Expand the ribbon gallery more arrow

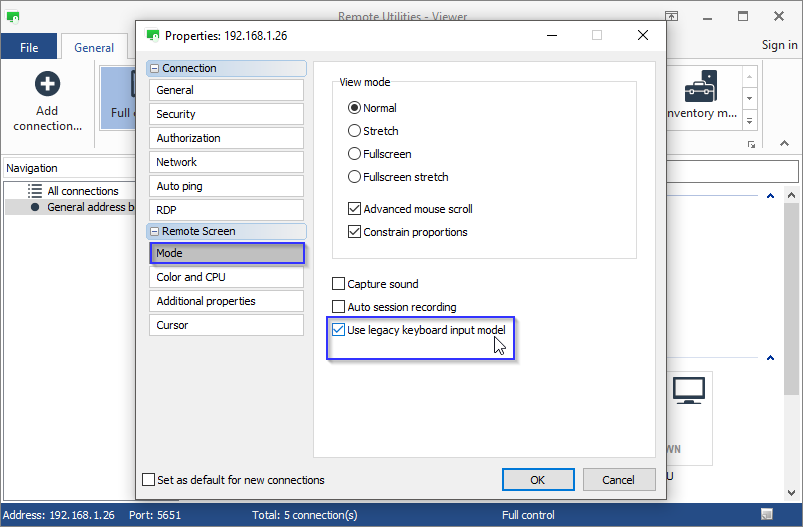[749, 121]
